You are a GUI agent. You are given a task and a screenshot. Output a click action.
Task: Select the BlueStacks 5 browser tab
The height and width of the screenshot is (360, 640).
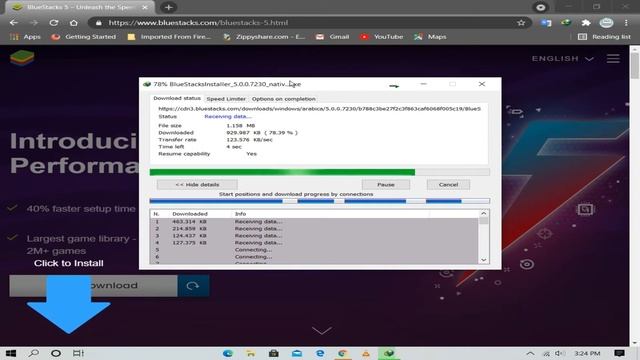[79, 7]
